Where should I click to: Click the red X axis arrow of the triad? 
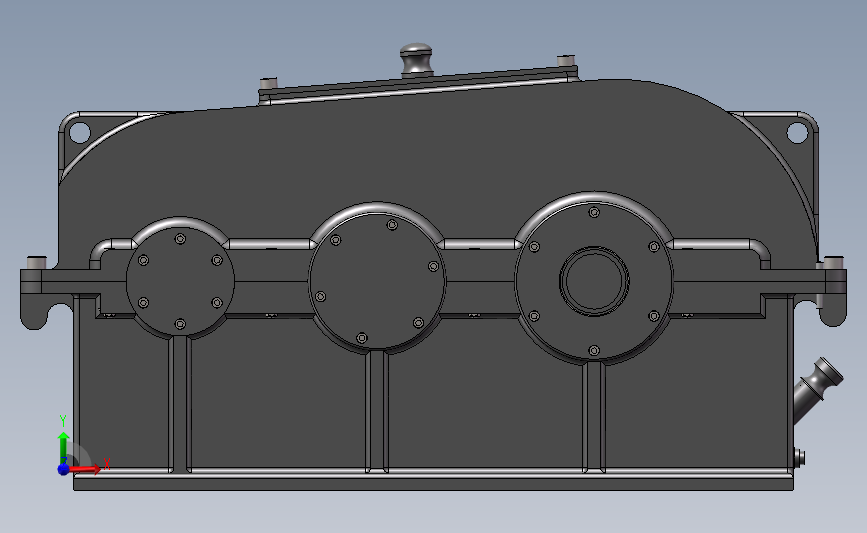click(85, 469)
